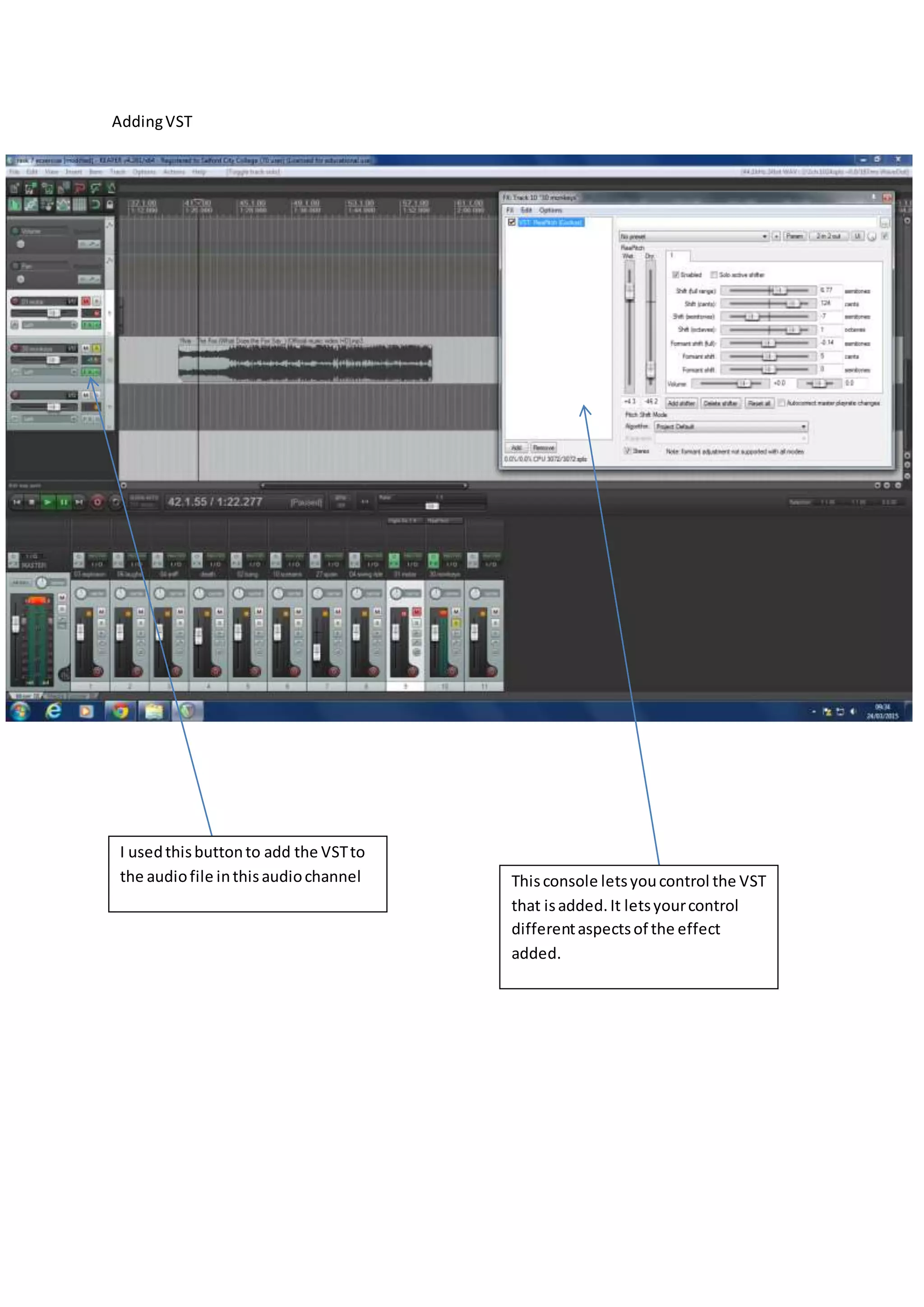Click the master track mute button in mixer
This screenshot has height=1307, width=924.
62,597
